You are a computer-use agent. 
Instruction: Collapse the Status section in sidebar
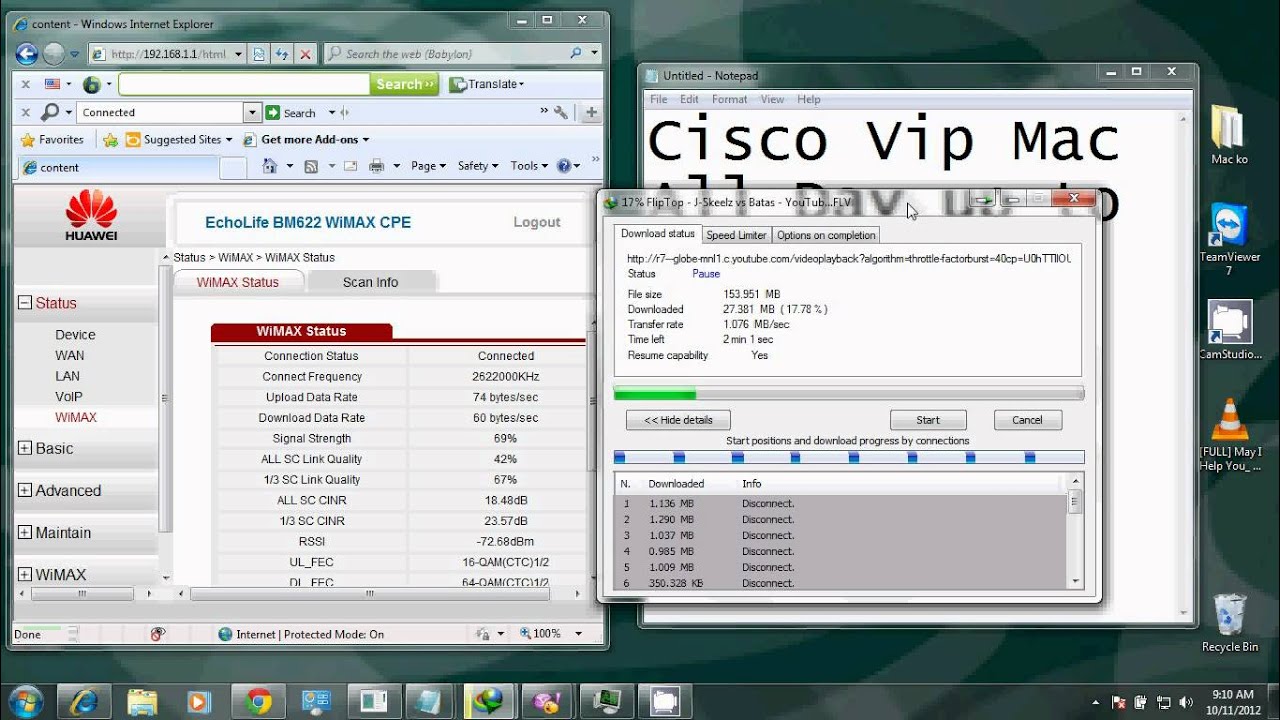coord(25,303)
